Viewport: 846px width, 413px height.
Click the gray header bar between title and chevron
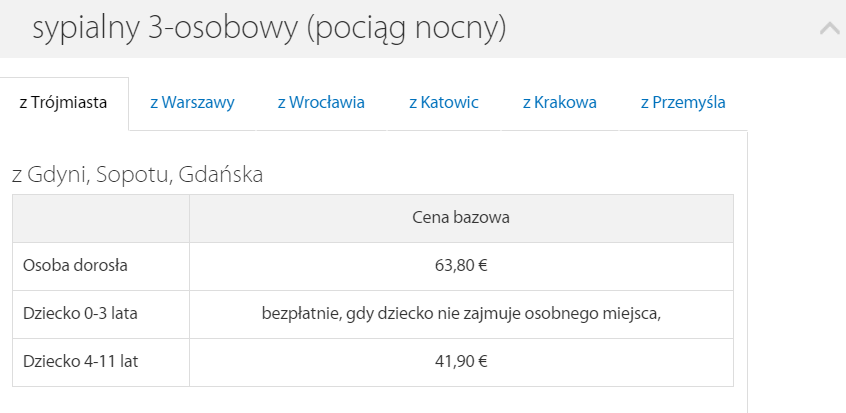pos(660,29)
